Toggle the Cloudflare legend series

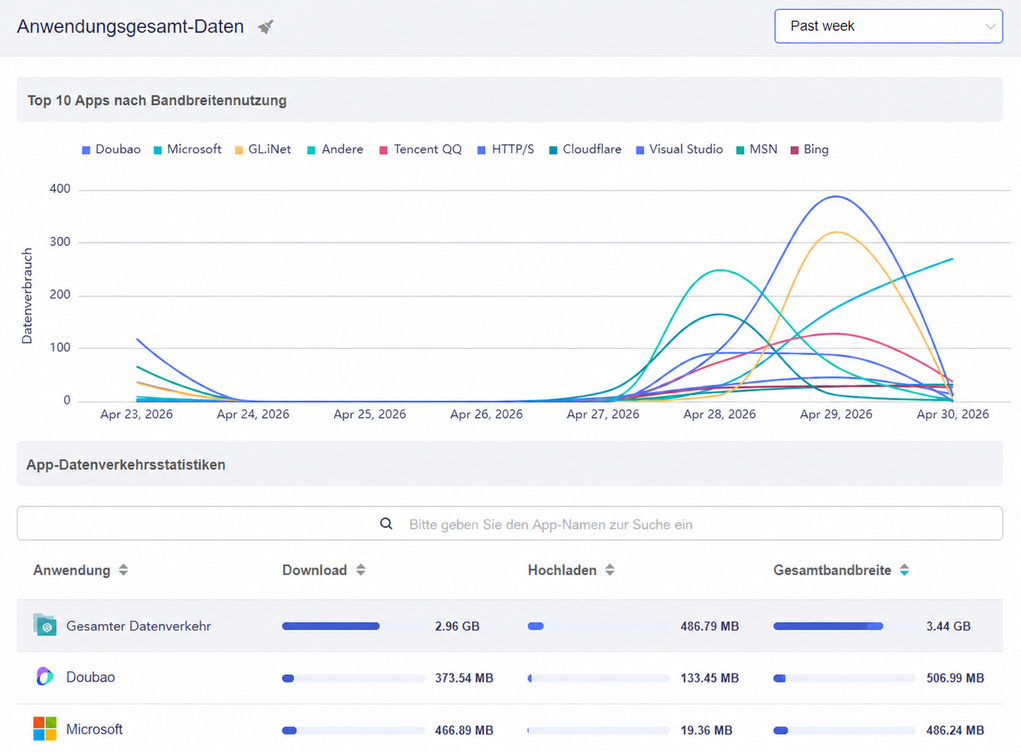click(x=585, y=149)
